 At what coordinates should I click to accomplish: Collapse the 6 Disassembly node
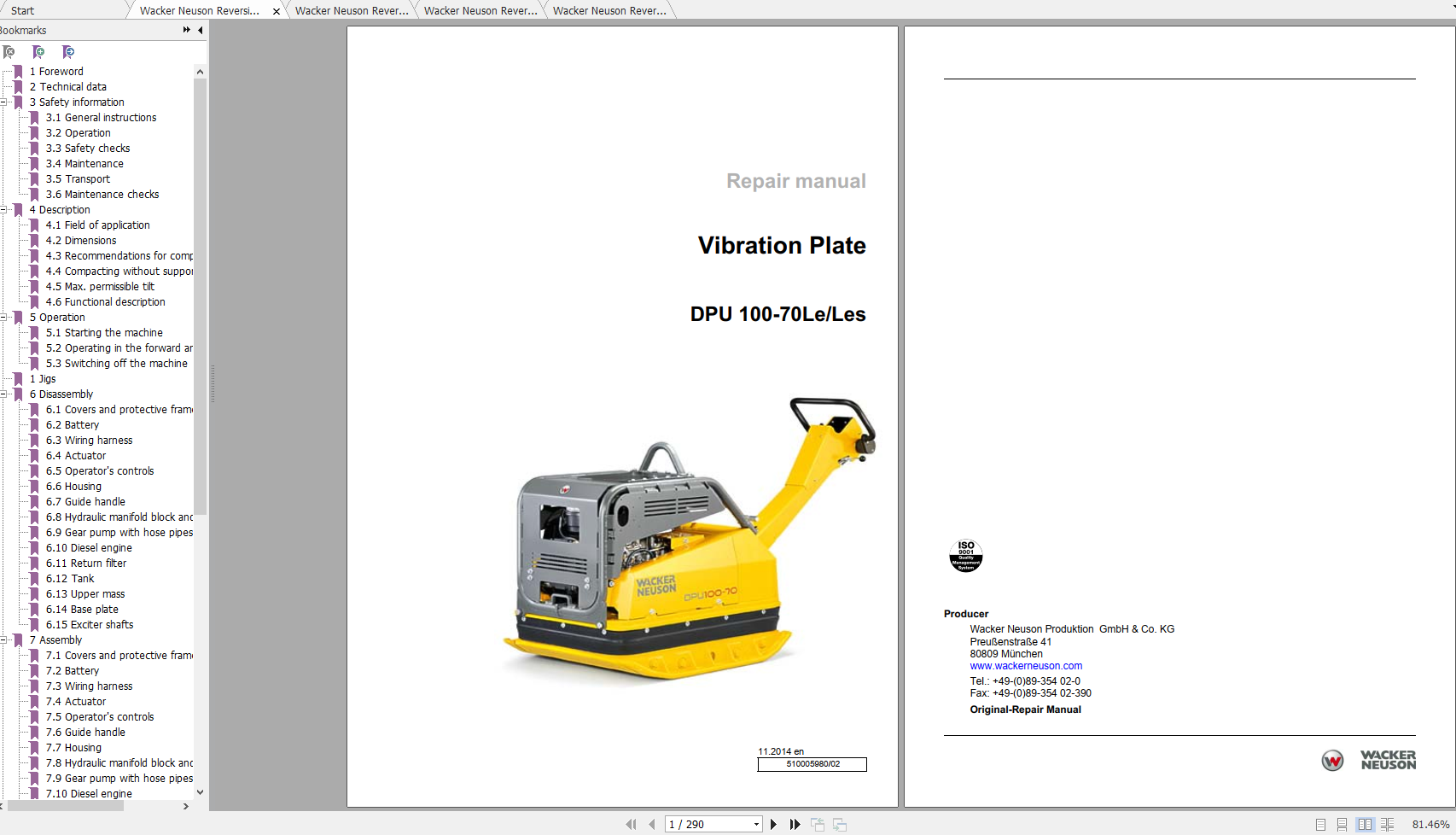[4, 394]
